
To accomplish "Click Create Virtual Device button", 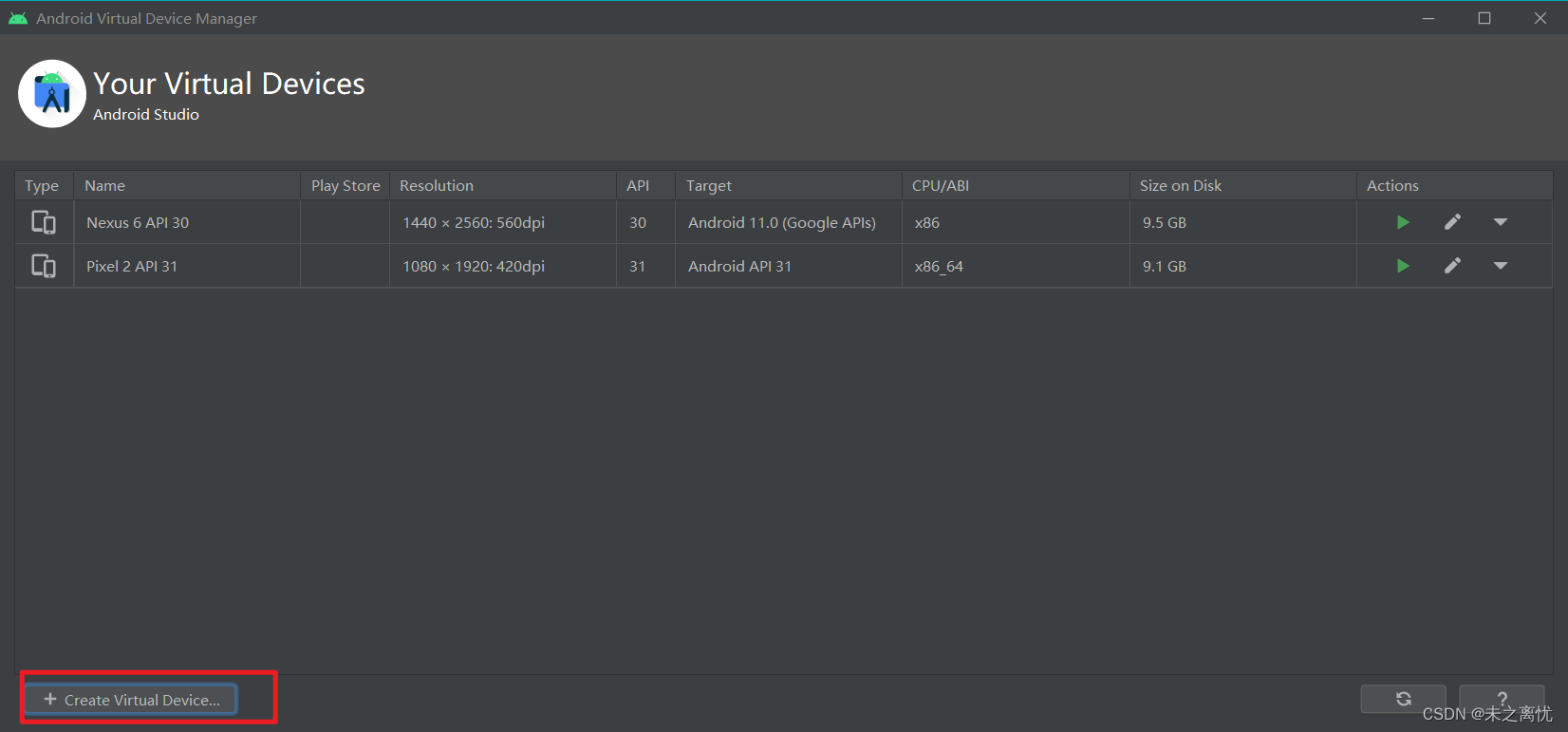I will click(131, 700).
